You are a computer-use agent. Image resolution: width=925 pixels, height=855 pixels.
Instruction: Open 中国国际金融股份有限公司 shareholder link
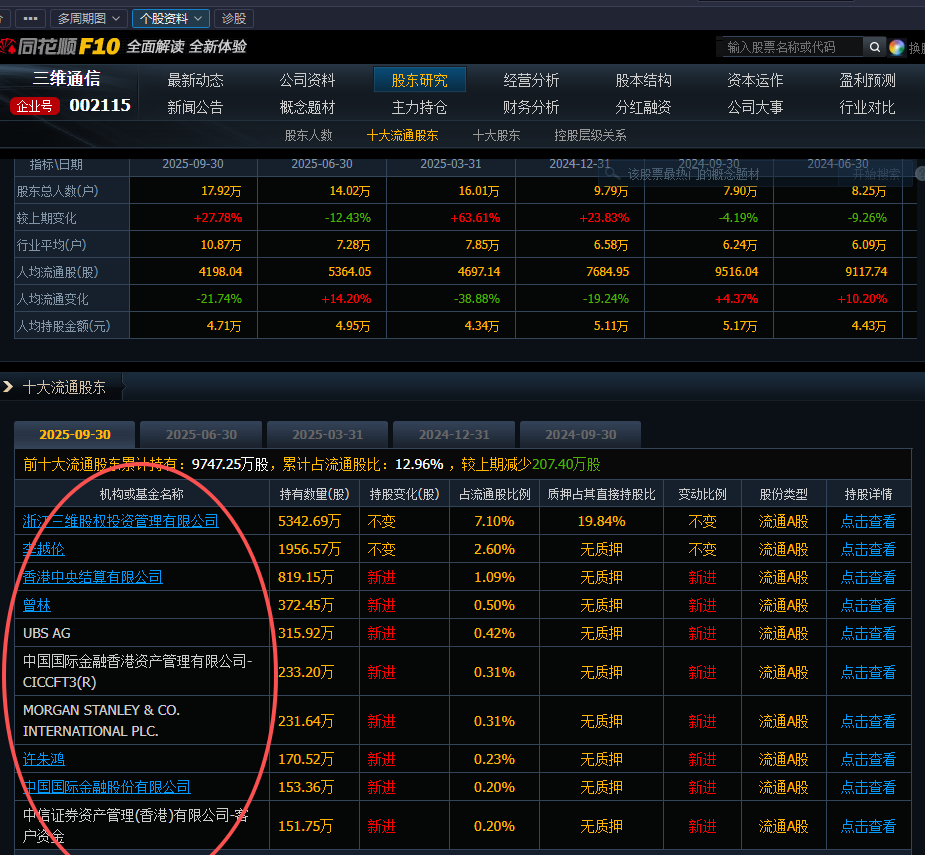(x=106, y=787)
